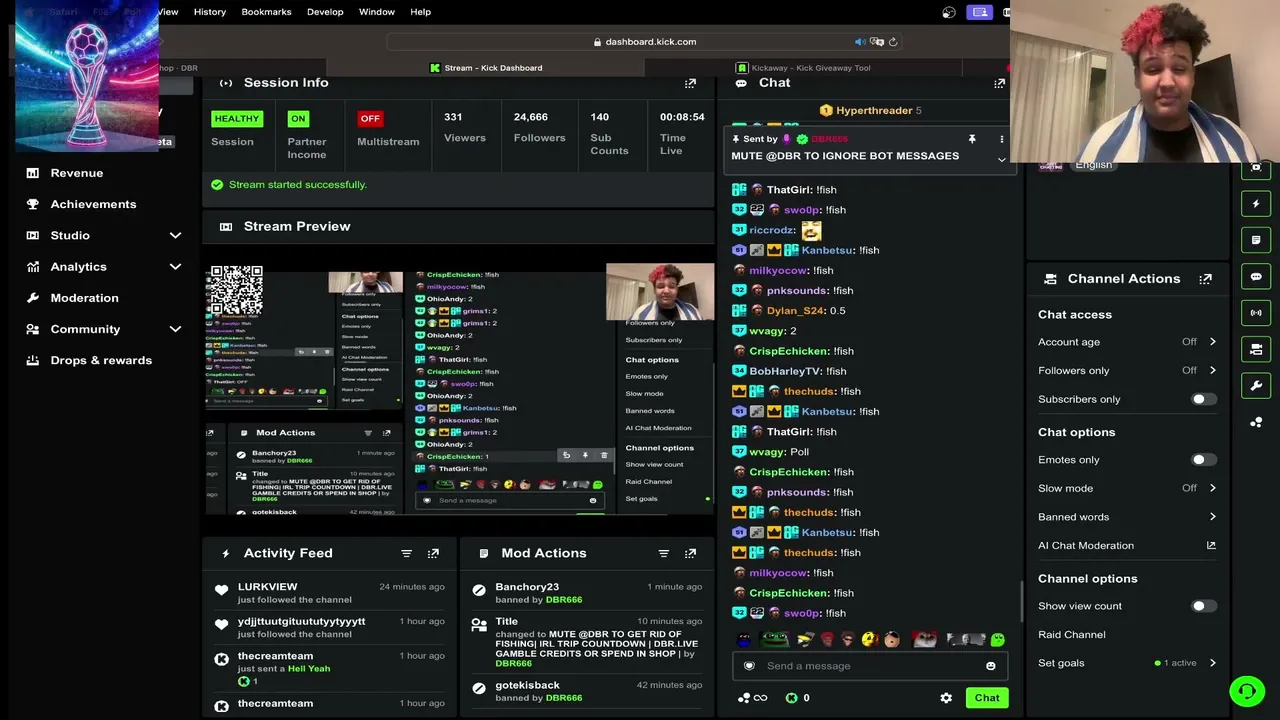This screenshot has height=720, width=1280.
Task: Click username riccrodz in chat
Action: coord(772,230)
